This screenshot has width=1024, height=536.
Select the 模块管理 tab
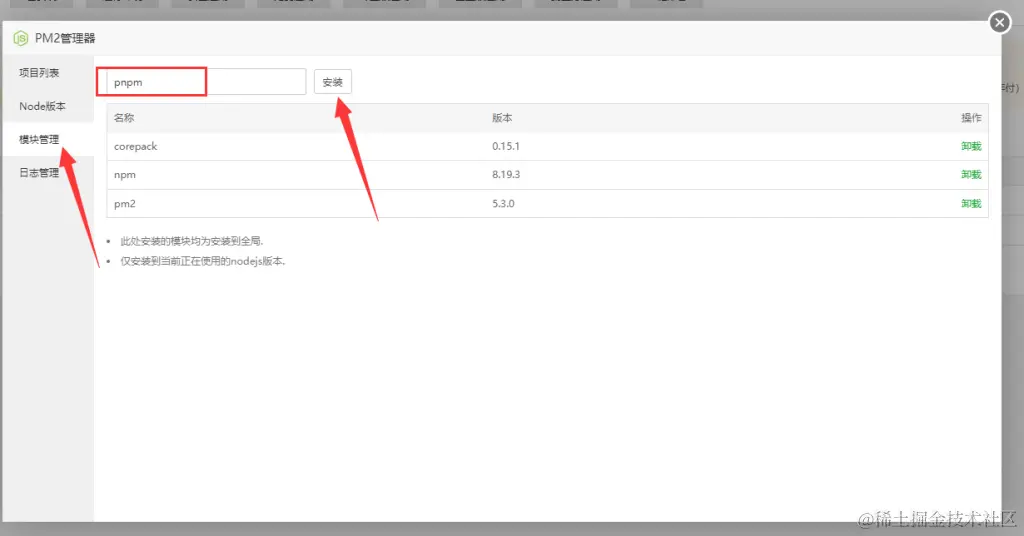coord(39,139)
